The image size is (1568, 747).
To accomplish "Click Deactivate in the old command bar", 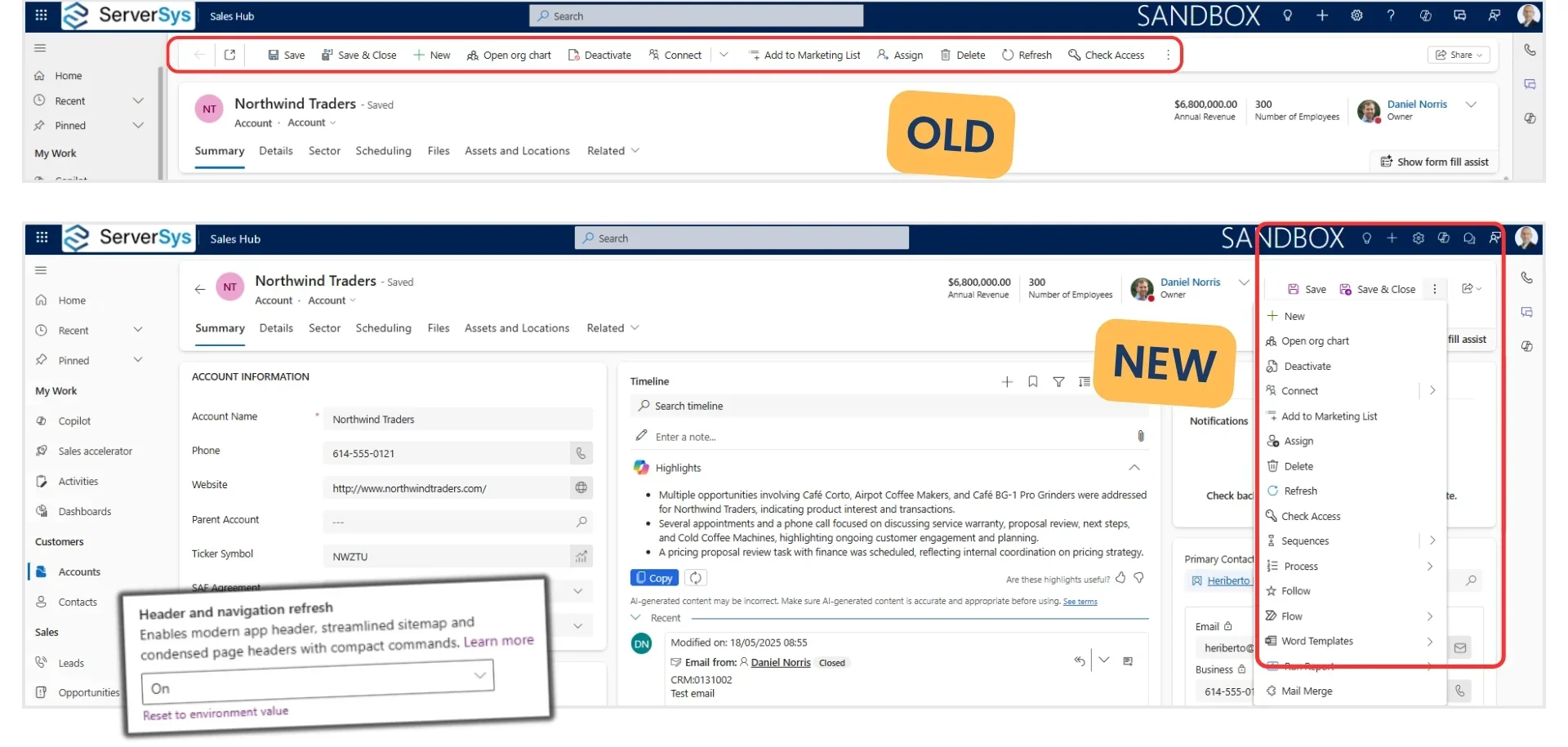I will click(x=599, y=56).
